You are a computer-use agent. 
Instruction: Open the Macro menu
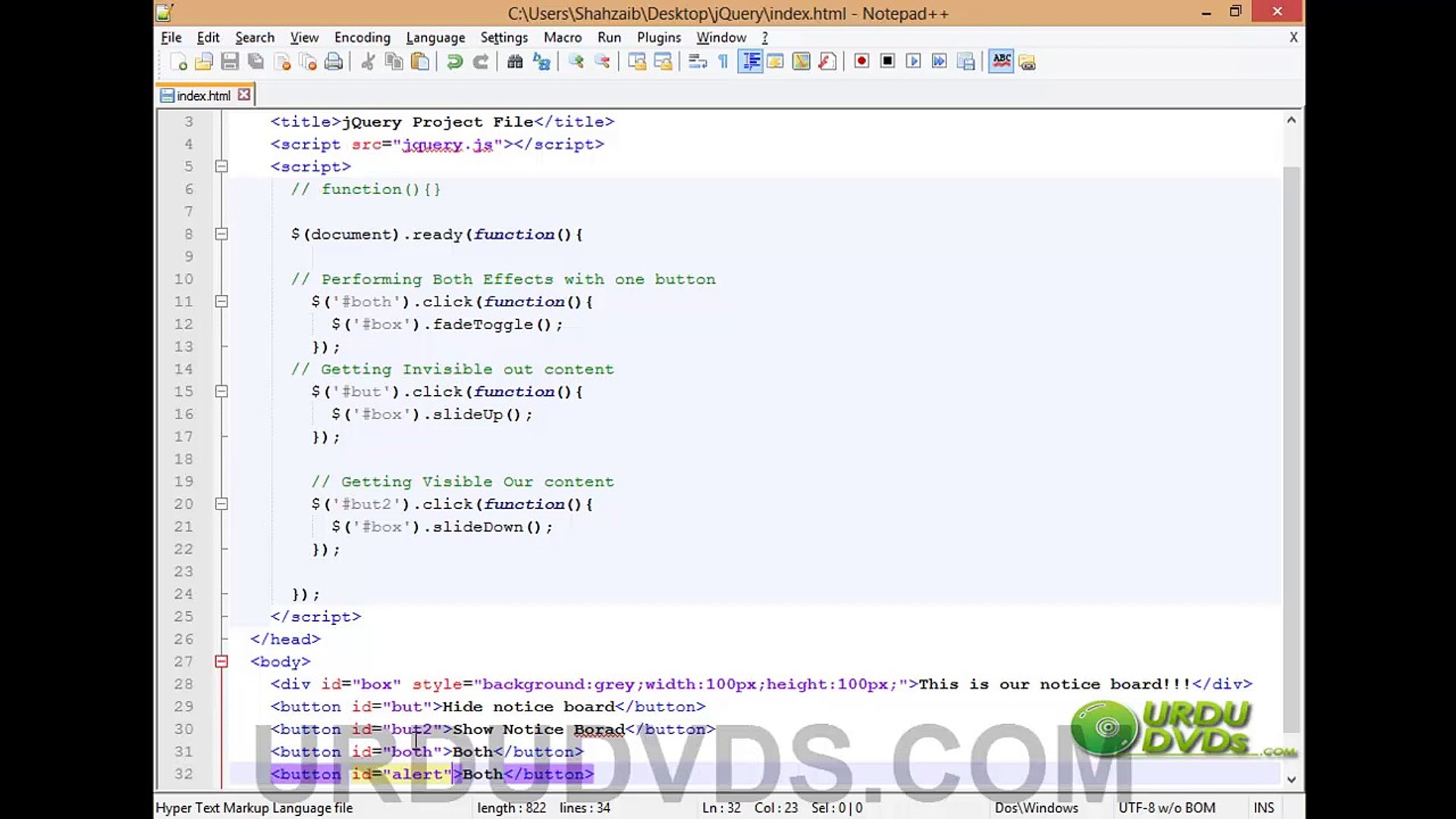tap(562, 36)
